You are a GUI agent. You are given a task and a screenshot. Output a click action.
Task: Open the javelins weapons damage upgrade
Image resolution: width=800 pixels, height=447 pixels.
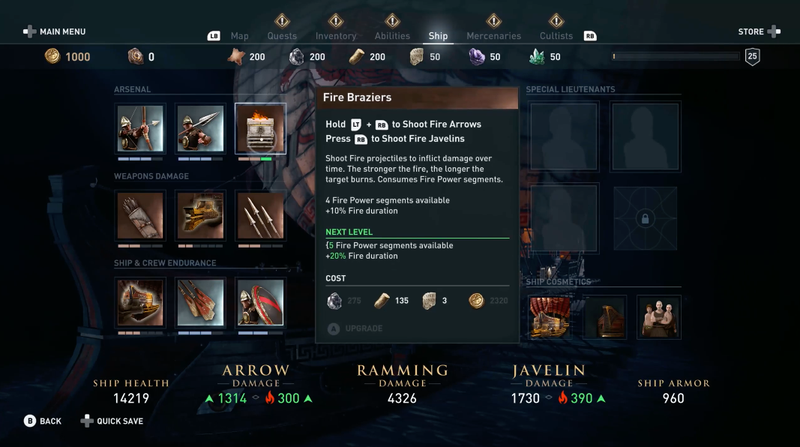(x=260, y=215)
